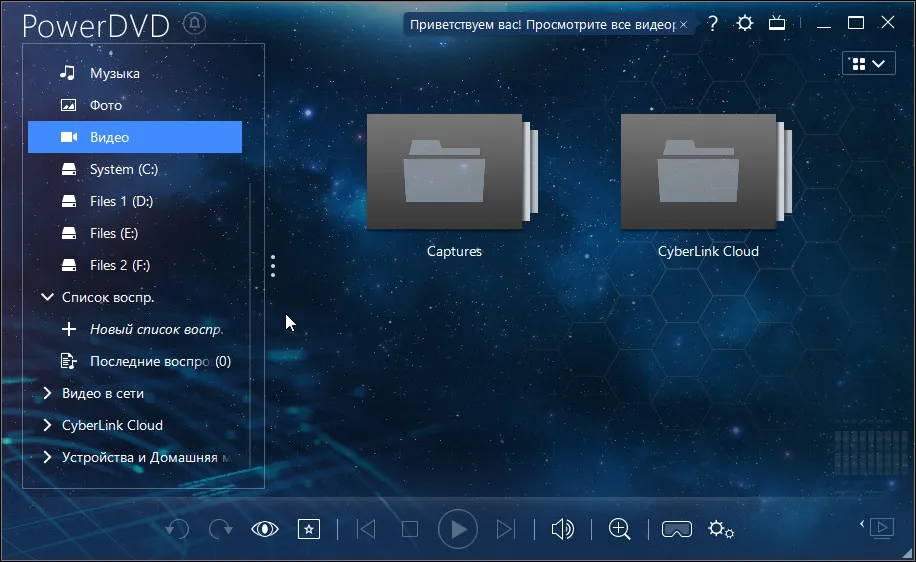Viewport: 916px width, 562px height.
Task: Switch to TV mode icon
Action: pyautogui.click(x=777, y=23)
